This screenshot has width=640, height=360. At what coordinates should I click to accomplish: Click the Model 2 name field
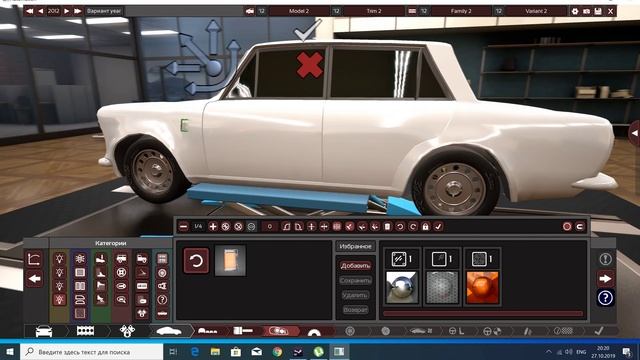299,11
